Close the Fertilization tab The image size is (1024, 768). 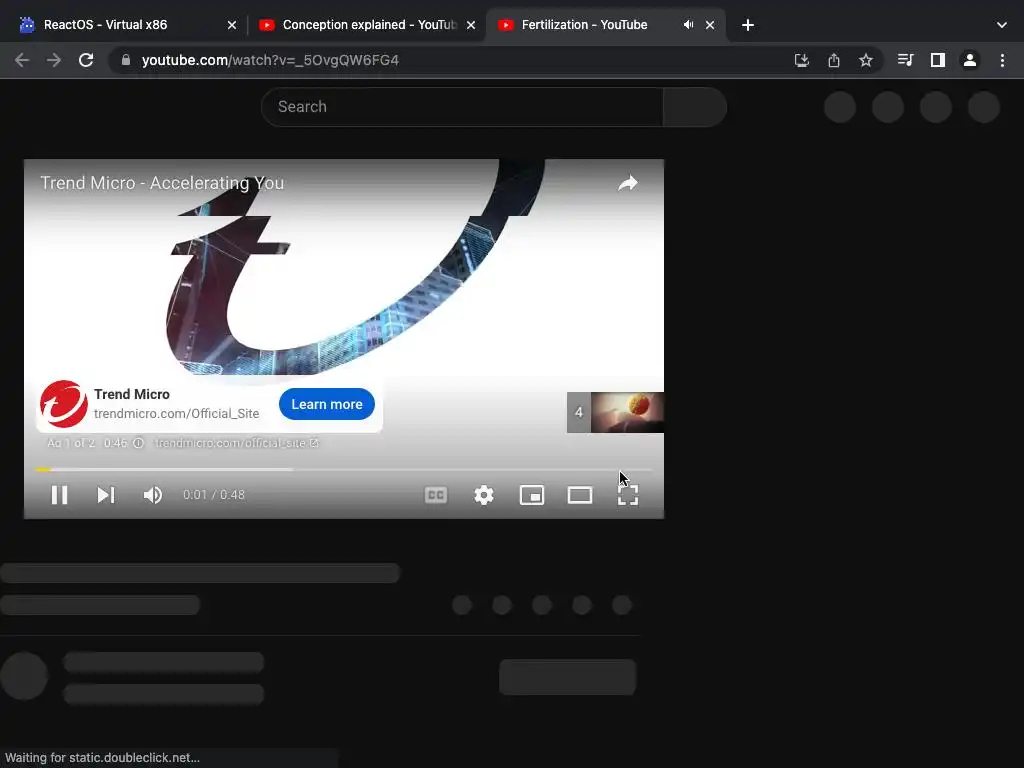710,25
